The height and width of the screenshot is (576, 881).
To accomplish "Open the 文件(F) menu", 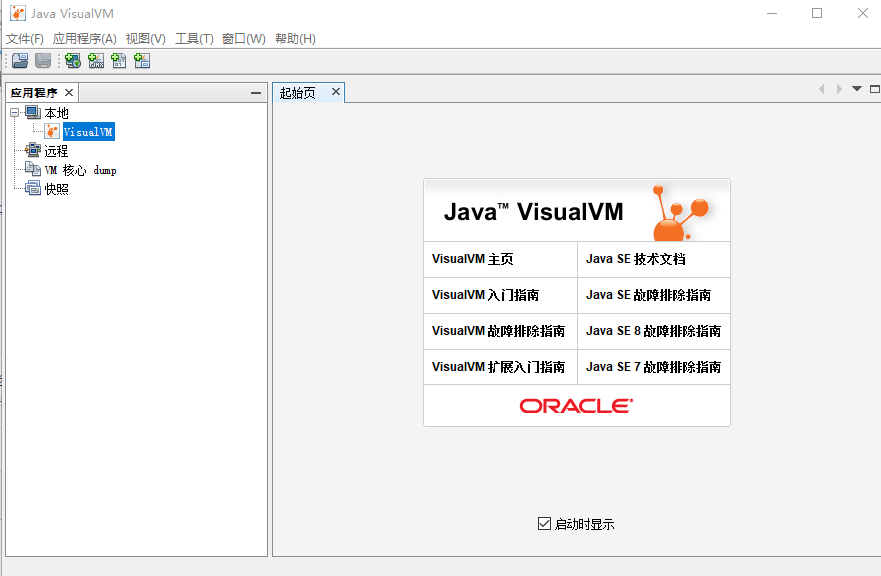I will point(25,39).
